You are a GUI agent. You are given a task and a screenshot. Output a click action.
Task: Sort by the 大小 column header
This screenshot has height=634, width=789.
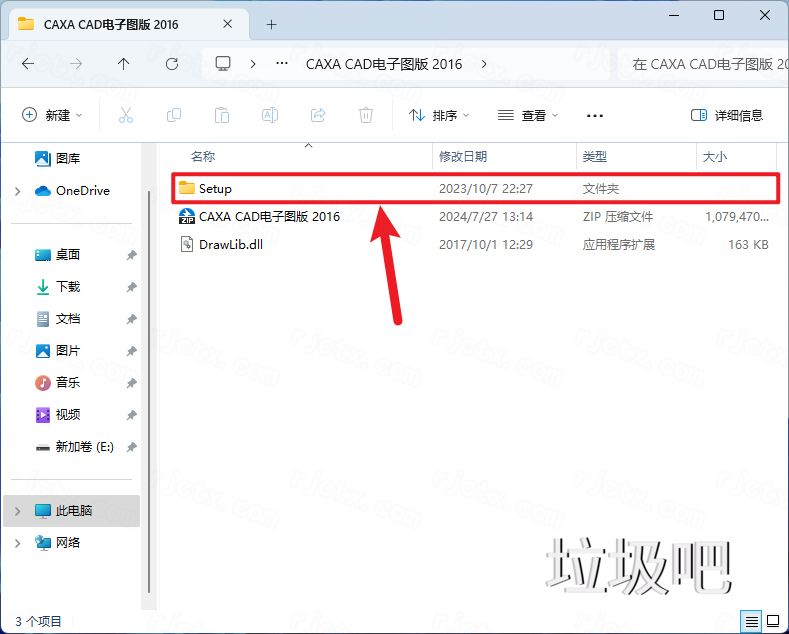click(715, 156)
